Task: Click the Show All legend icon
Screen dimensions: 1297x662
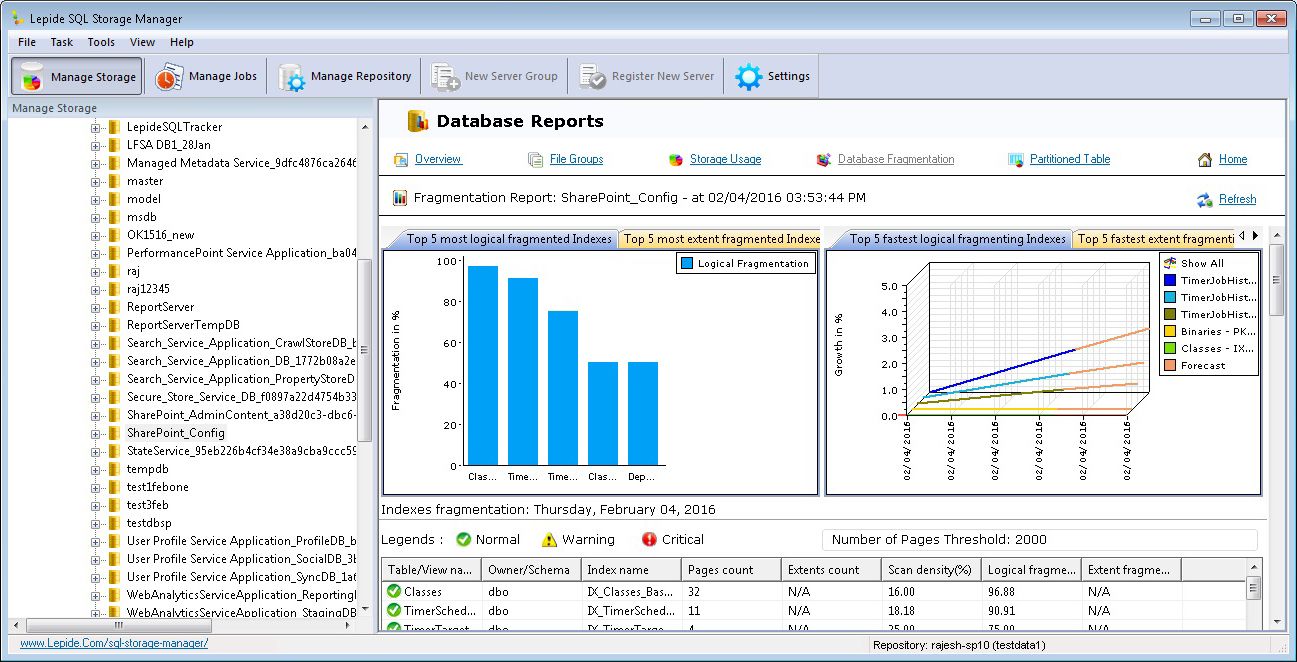Action: point(1170,263)
